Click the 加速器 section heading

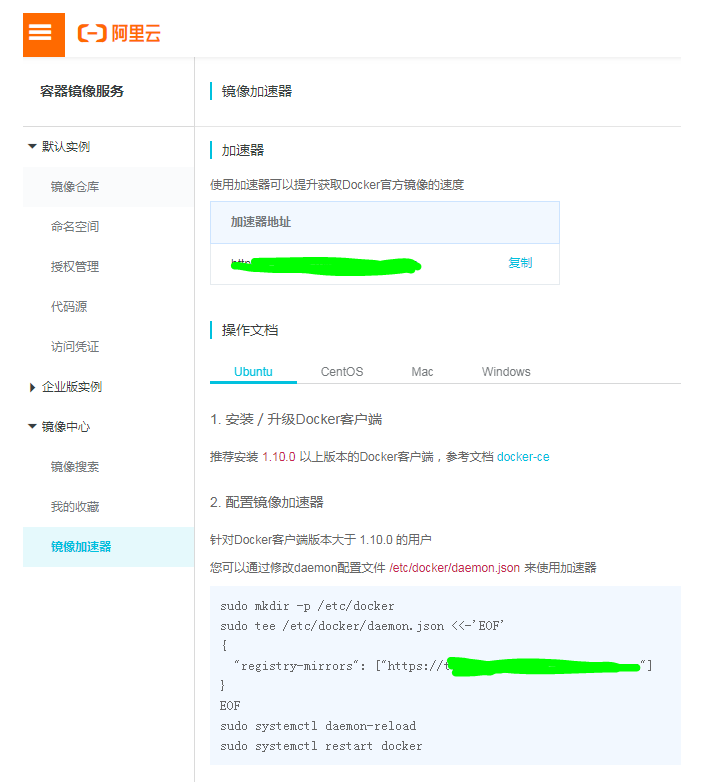pyautogui.click(x=243, y=150)
